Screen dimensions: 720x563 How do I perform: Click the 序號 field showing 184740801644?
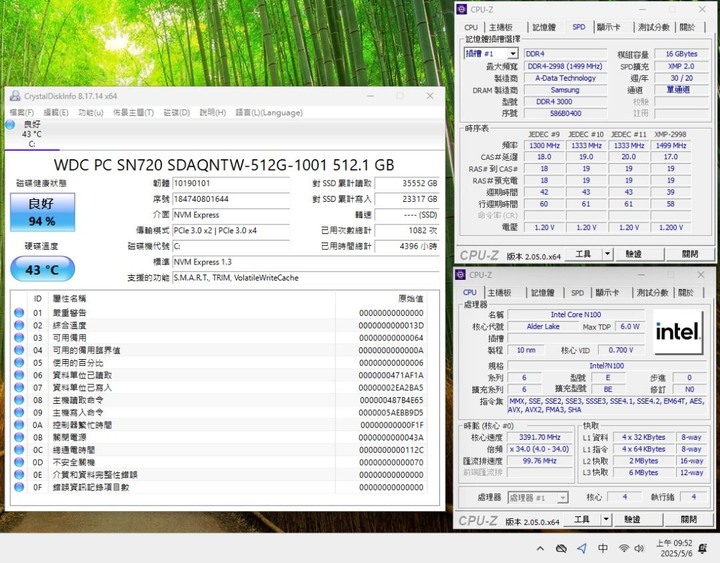click(x=231, y=199)
